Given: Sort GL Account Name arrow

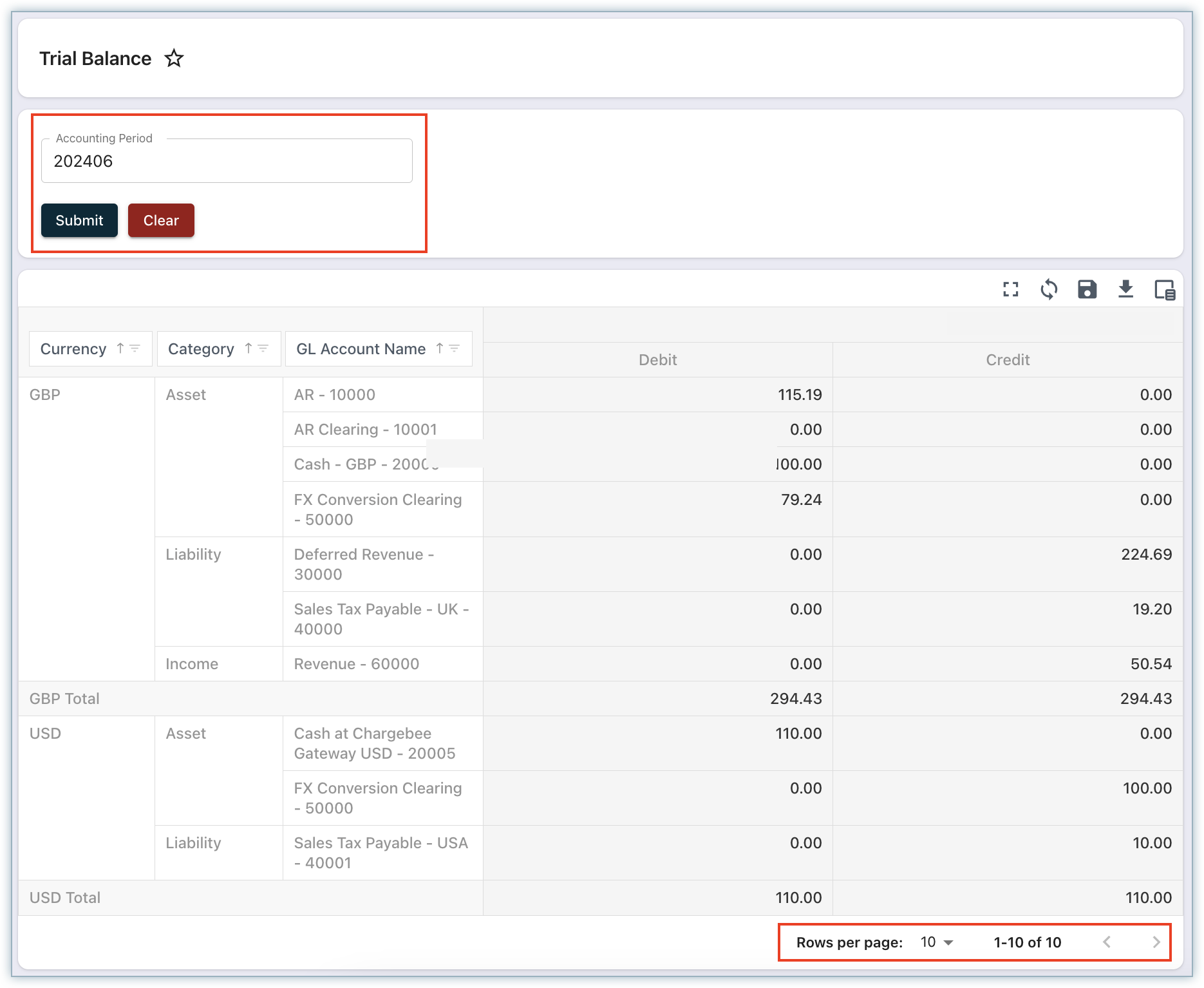Looking at the screenshot, I should click(440, 348).
